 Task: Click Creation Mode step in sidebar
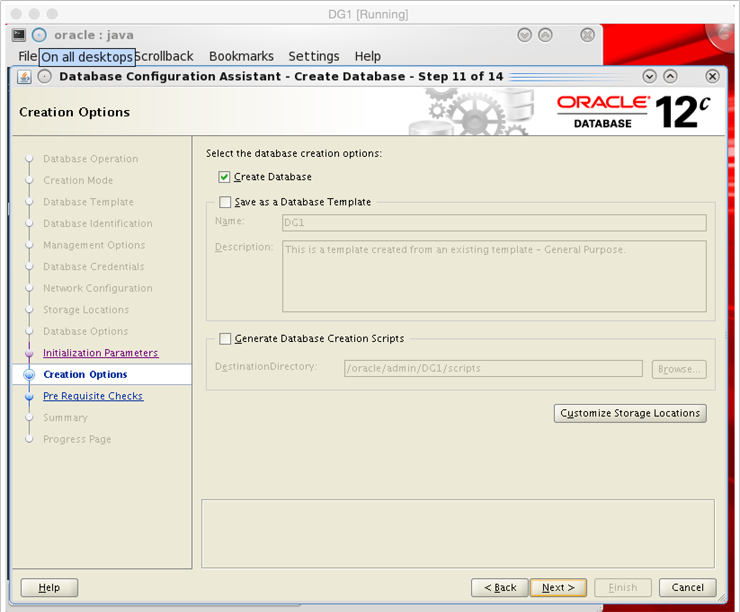(x=78, y=180)
